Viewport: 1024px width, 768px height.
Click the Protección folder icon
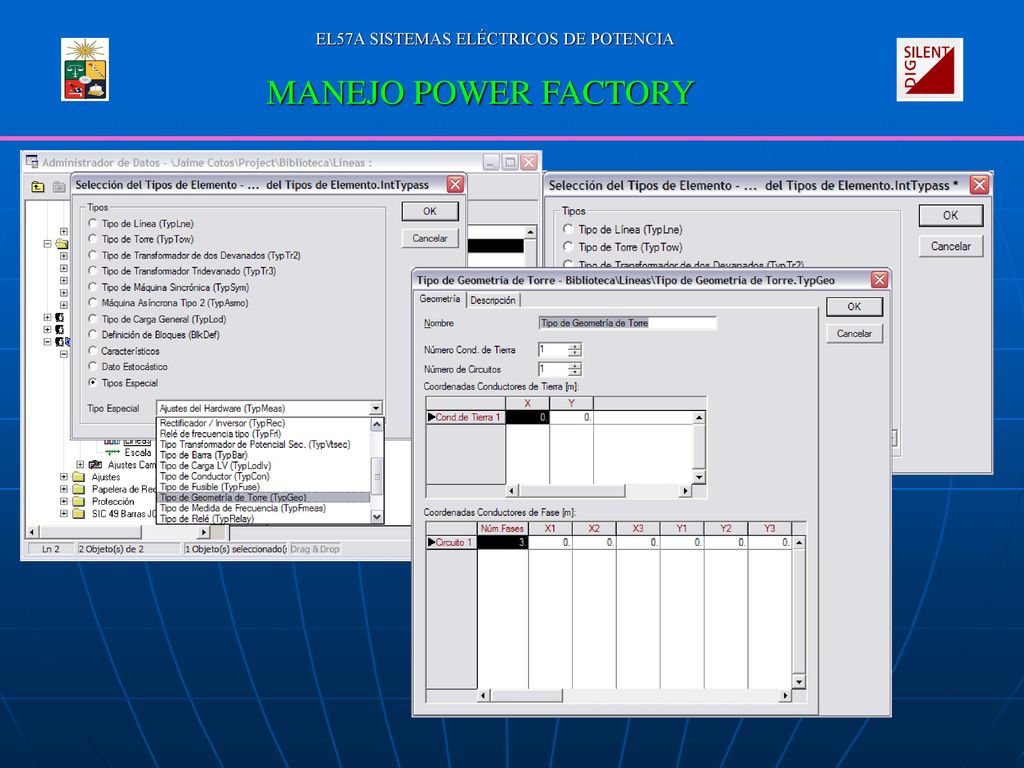point(79,502)
